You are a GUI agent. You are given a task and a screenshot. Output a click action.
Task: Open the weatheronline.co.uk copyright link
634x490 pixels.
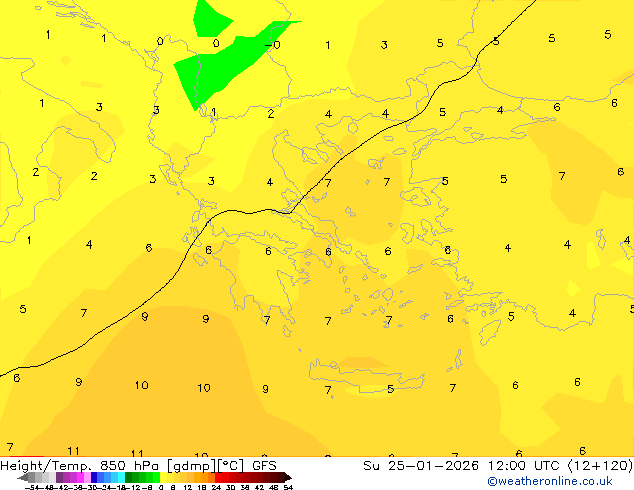coord(550,481)
